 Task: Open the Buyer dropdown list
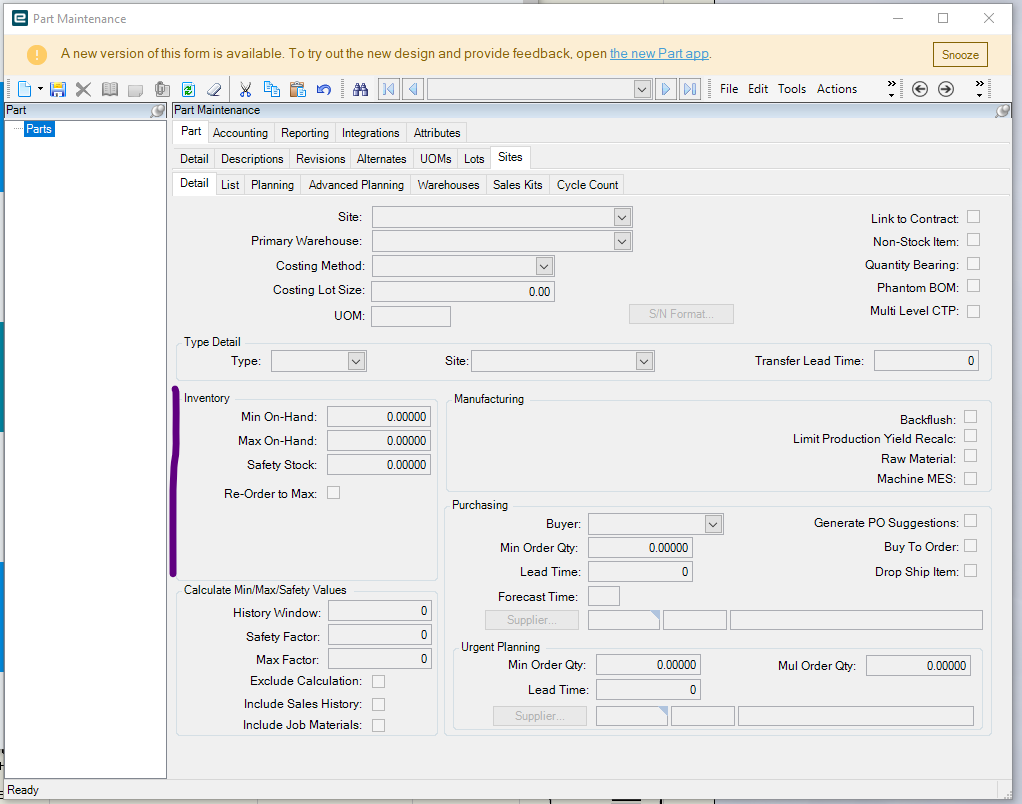[712, 524]
